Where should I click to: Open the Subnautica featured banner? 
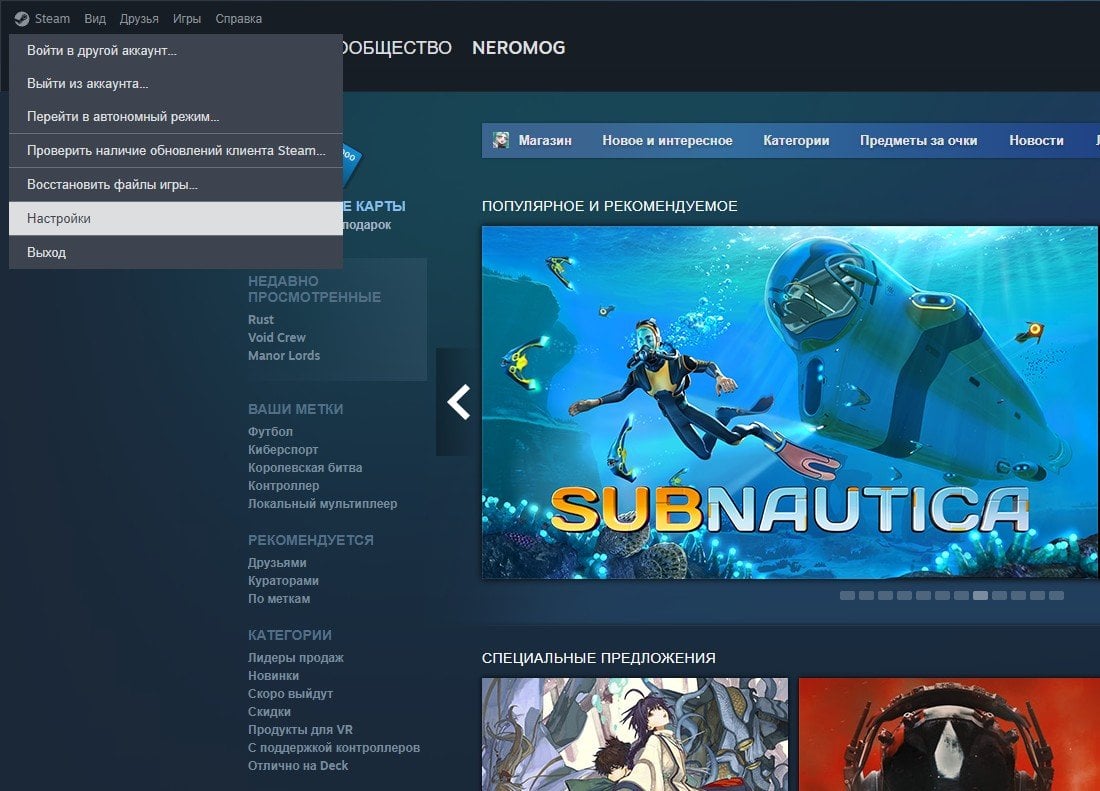click(790, 403)
